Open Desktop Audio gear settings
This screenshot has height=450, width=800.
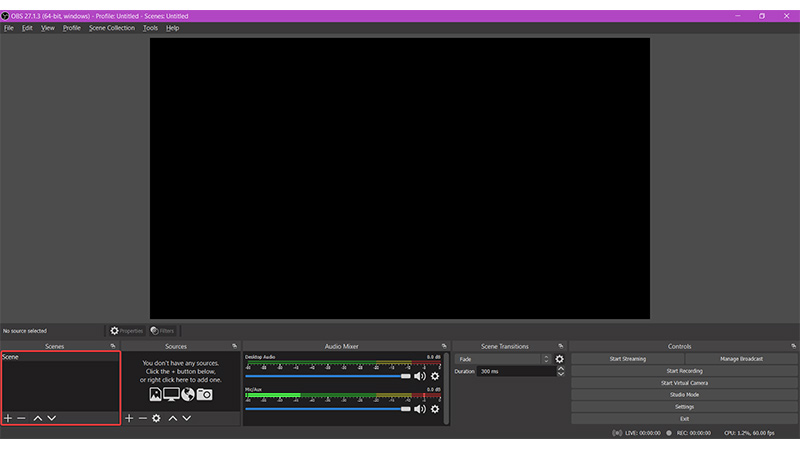[x=435, y=376]
